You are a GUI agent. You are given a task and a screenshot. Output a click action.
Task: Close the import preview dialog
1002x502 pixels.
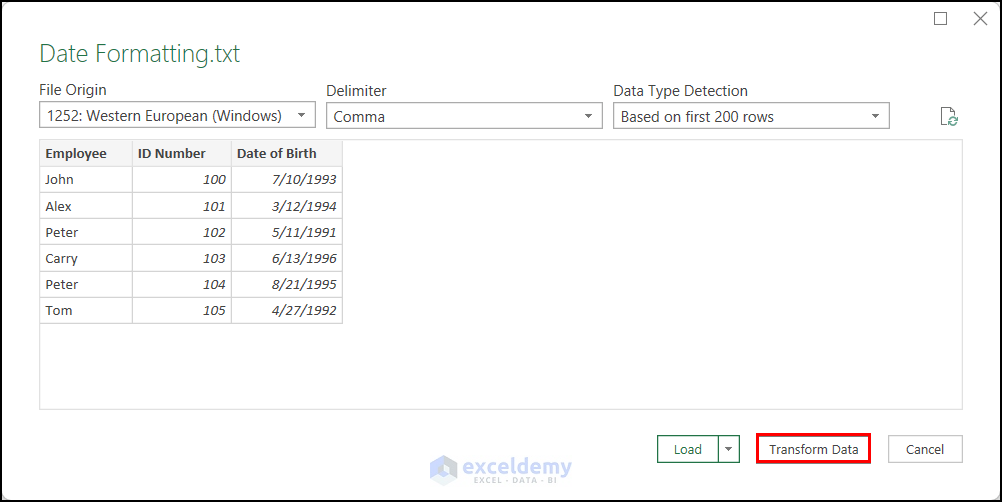click(x=980, y=19)
